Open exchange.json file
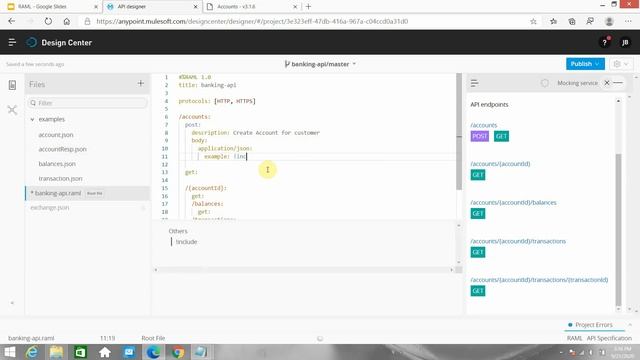The height and width of the screenshot is (360, 640). [50, 208]
